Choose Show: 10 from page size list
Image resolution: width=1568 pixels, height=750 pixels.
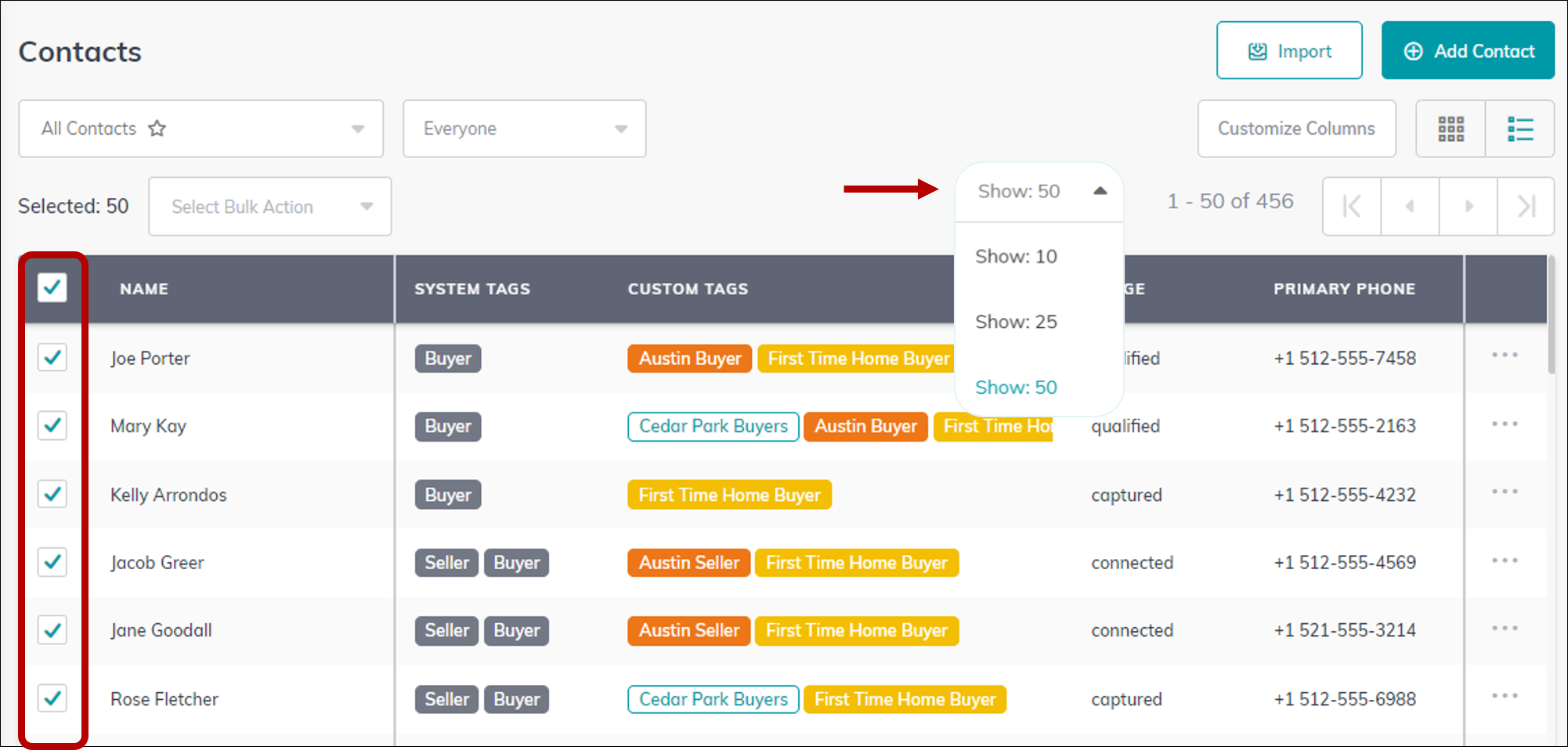pos(1016,257)
